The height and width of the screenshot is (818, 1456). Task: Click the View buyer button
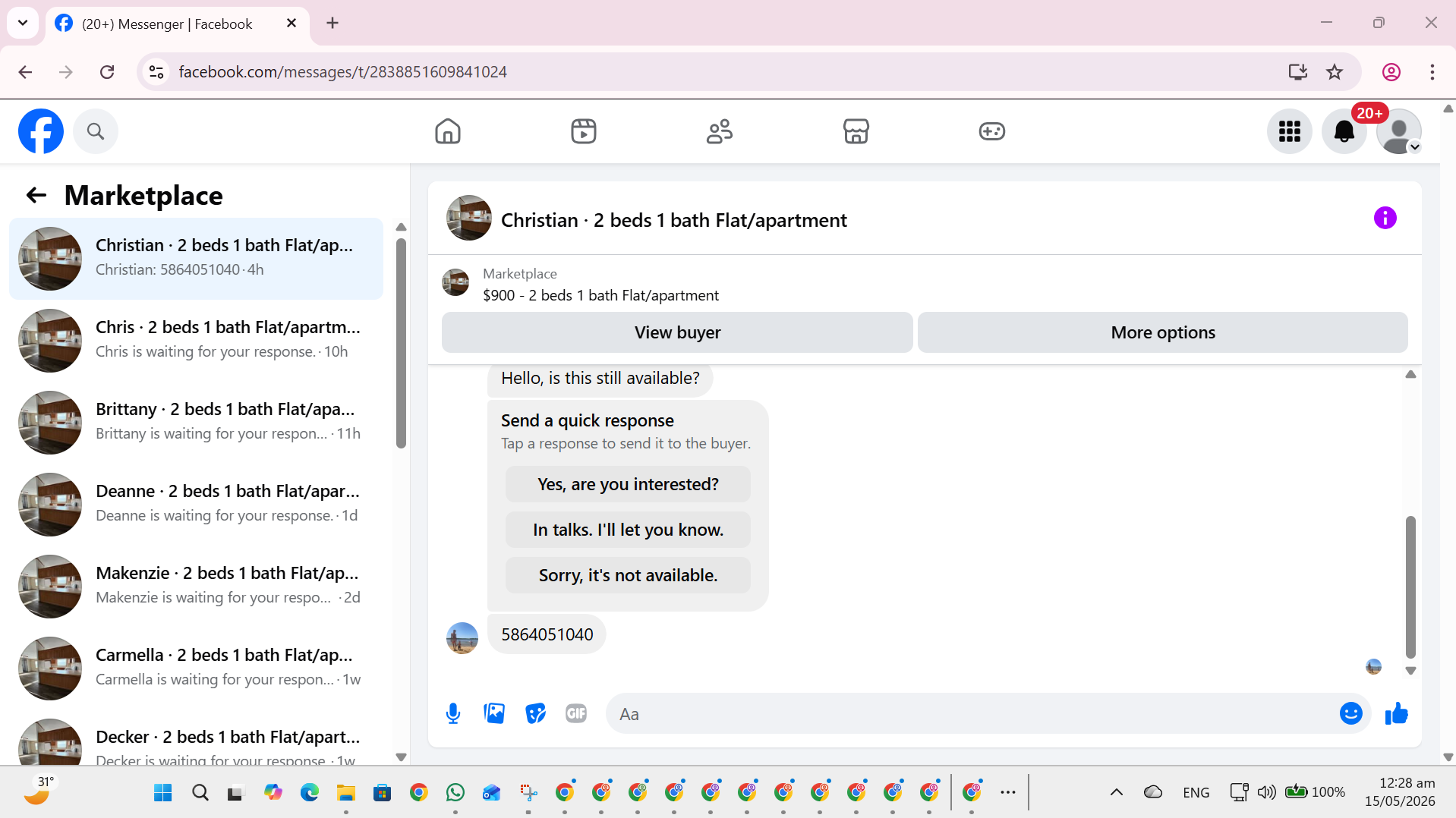[677, 332]
